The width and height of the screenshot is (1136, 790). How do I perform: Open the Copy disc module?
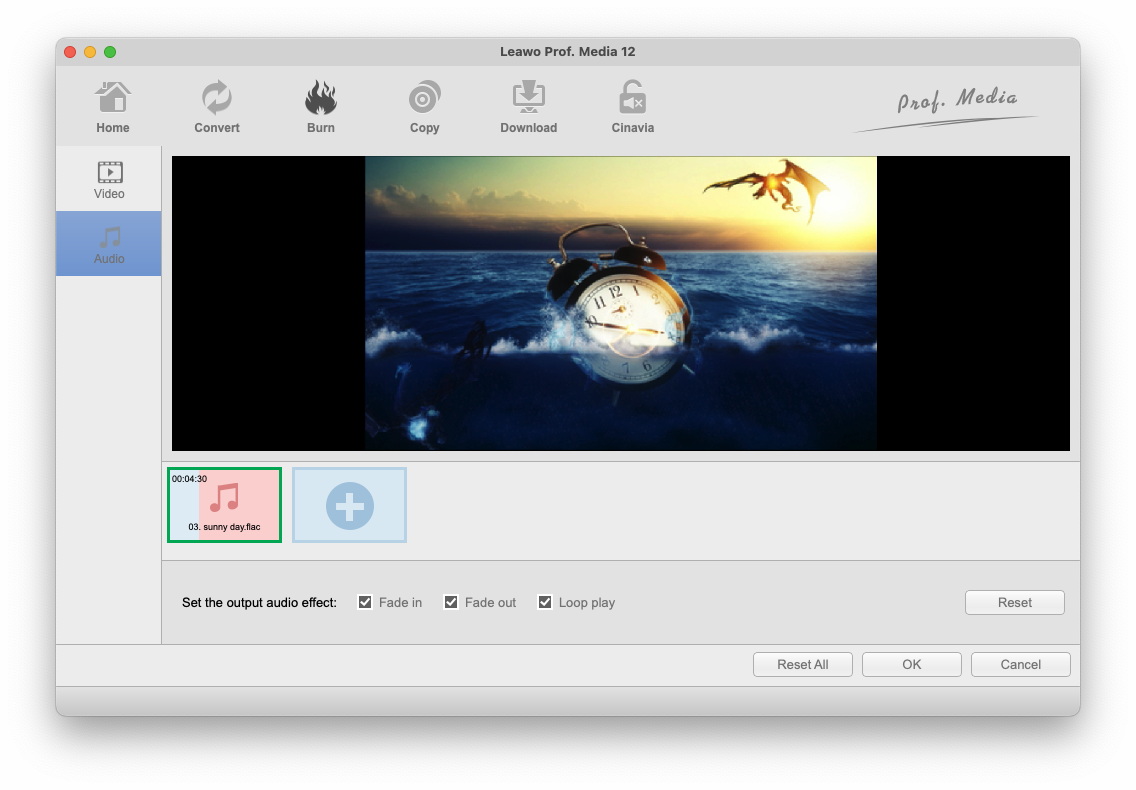point(424,107)
